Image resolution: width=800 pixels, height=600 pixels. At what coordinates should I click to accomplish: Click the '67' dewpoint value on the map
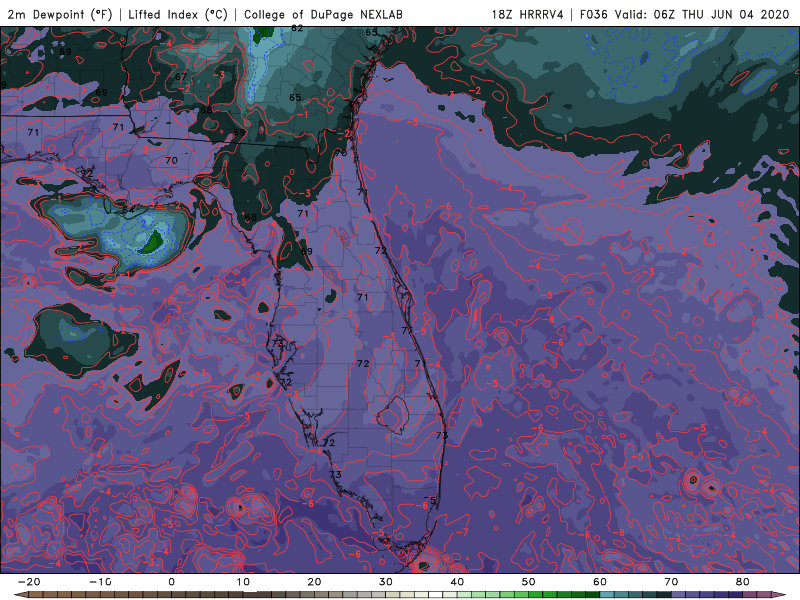coord(181,77)
